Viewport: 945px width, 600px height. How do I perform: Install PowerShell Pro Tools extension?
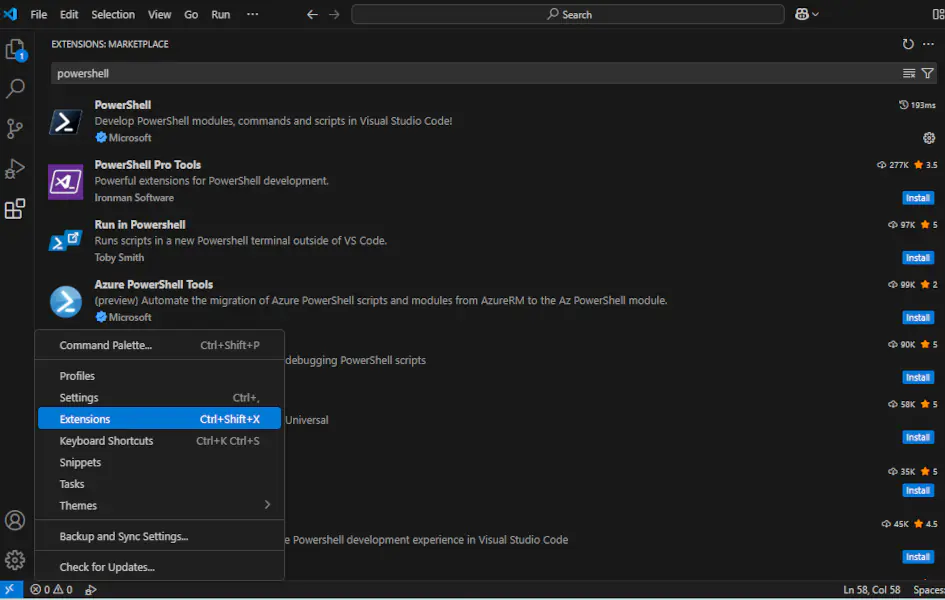point(918,198)
